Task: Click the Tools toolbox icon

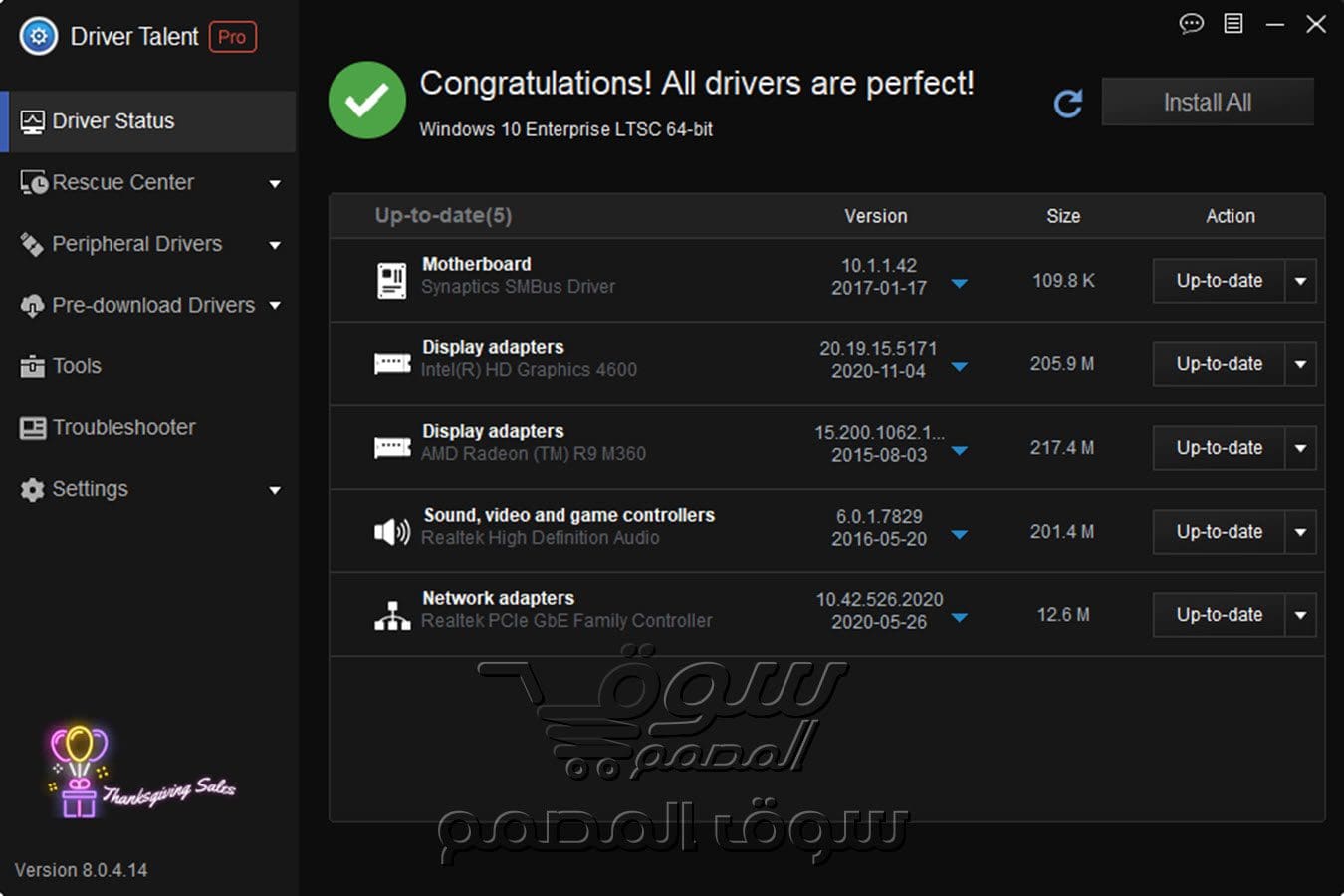Action: (32, 366)
